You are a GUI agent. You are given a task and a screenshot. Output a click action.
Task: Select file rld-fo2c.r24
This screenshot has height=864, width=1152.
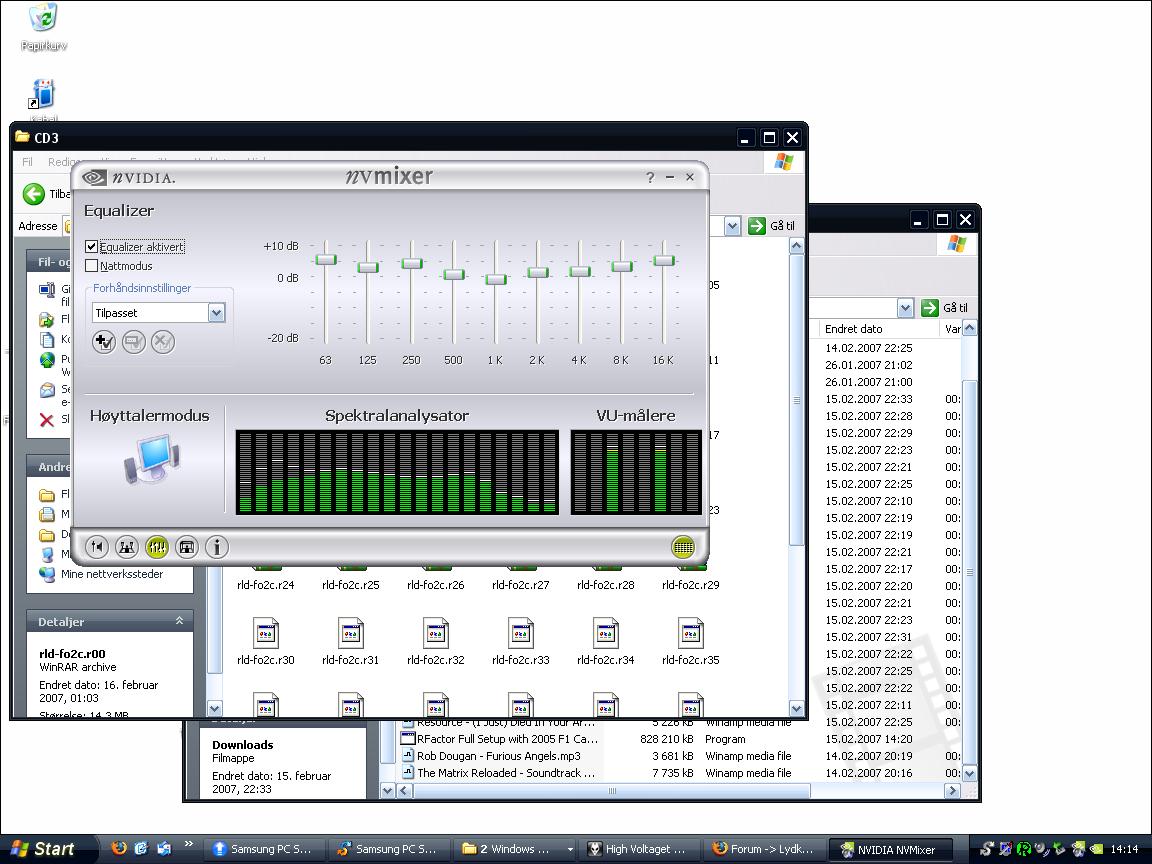[266, 585]
